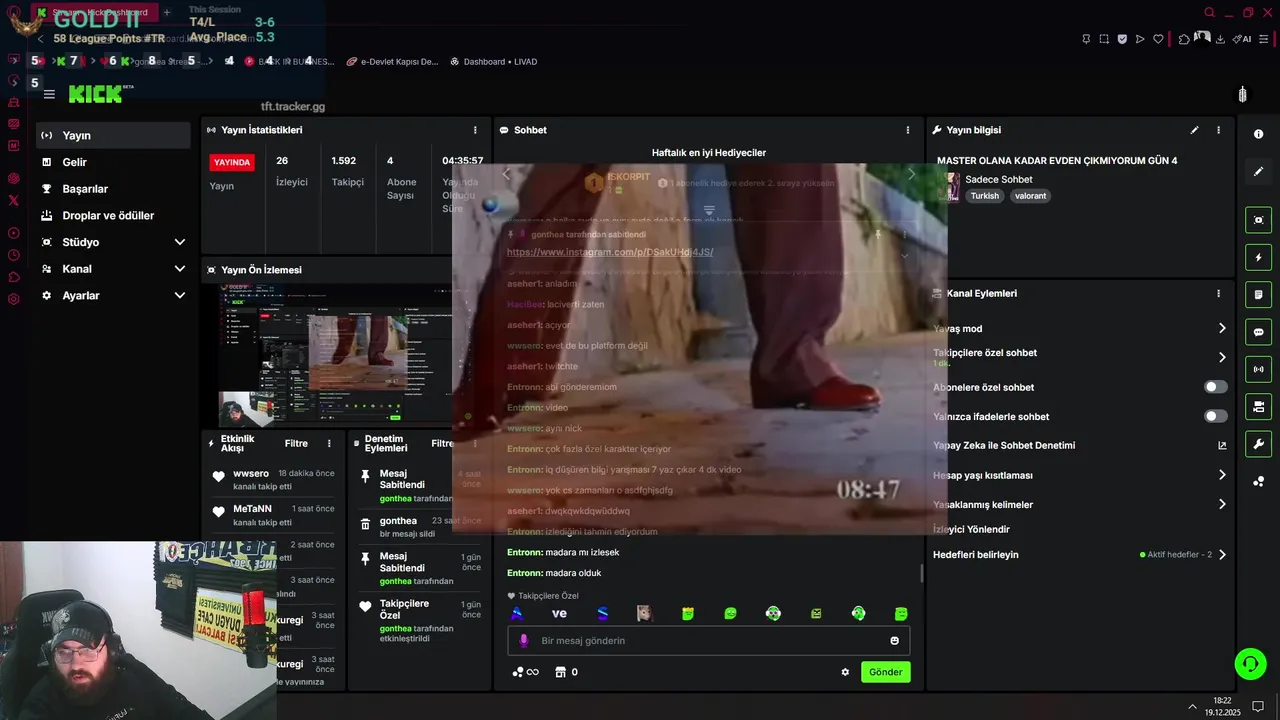Focus the Bir mesaj gönderin input
The image size is (1280, 720).
708,641
